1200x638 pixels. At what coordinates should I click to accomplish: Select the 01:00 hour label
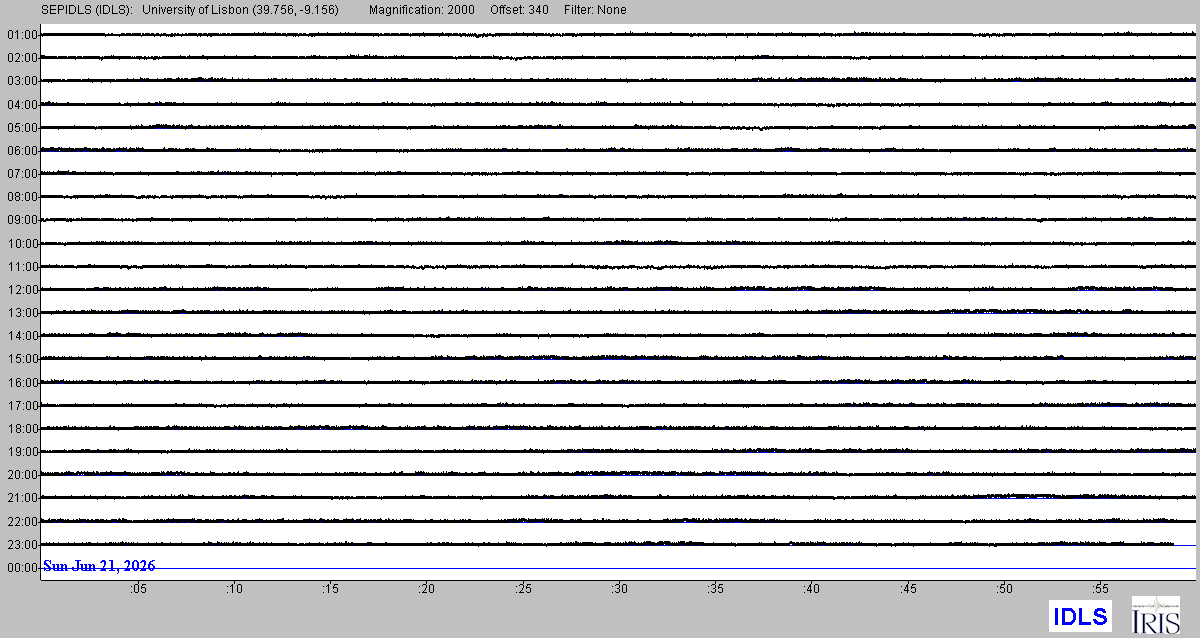pos(22,35)
